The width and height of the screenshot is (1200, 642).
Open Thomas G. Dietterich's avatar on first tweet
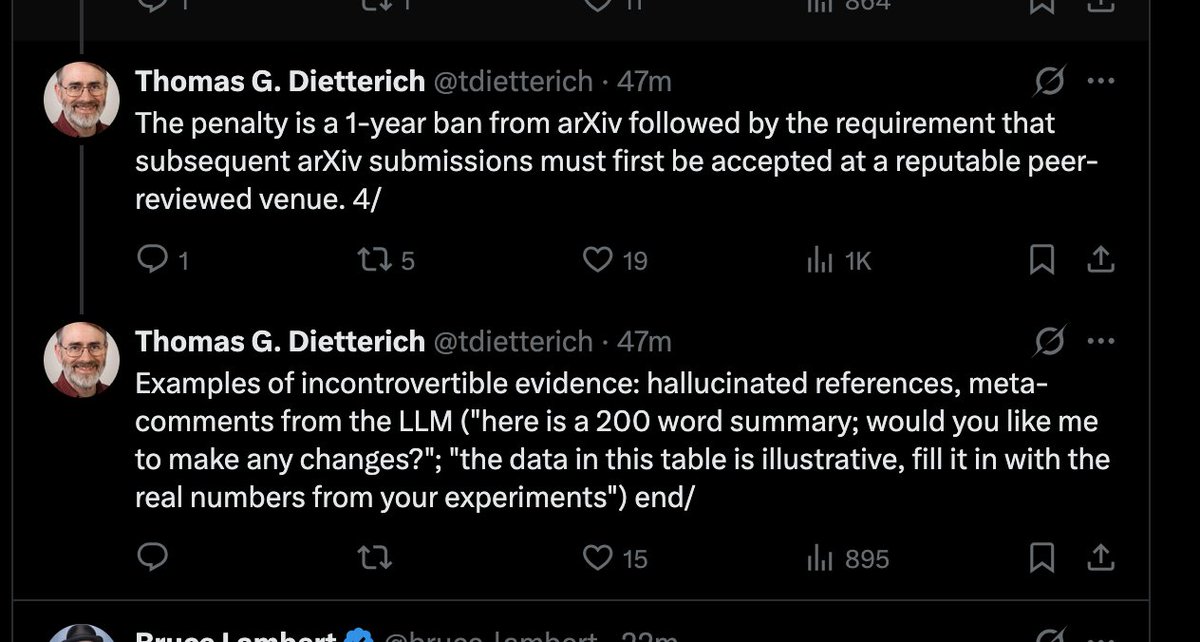[x=82, y=99]
